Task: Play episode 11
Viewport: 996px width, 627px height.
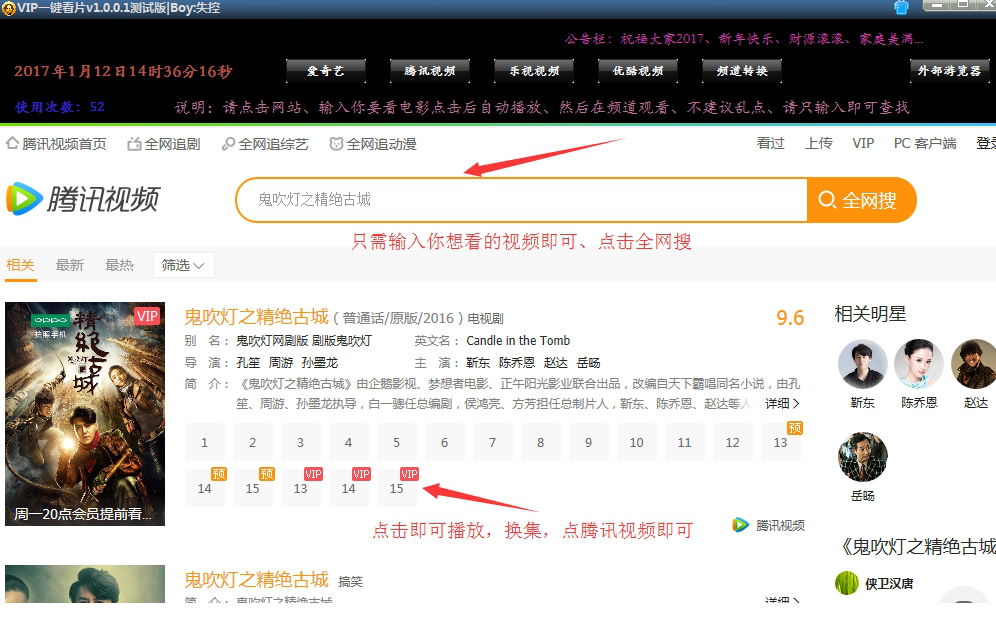Action: 685,442
